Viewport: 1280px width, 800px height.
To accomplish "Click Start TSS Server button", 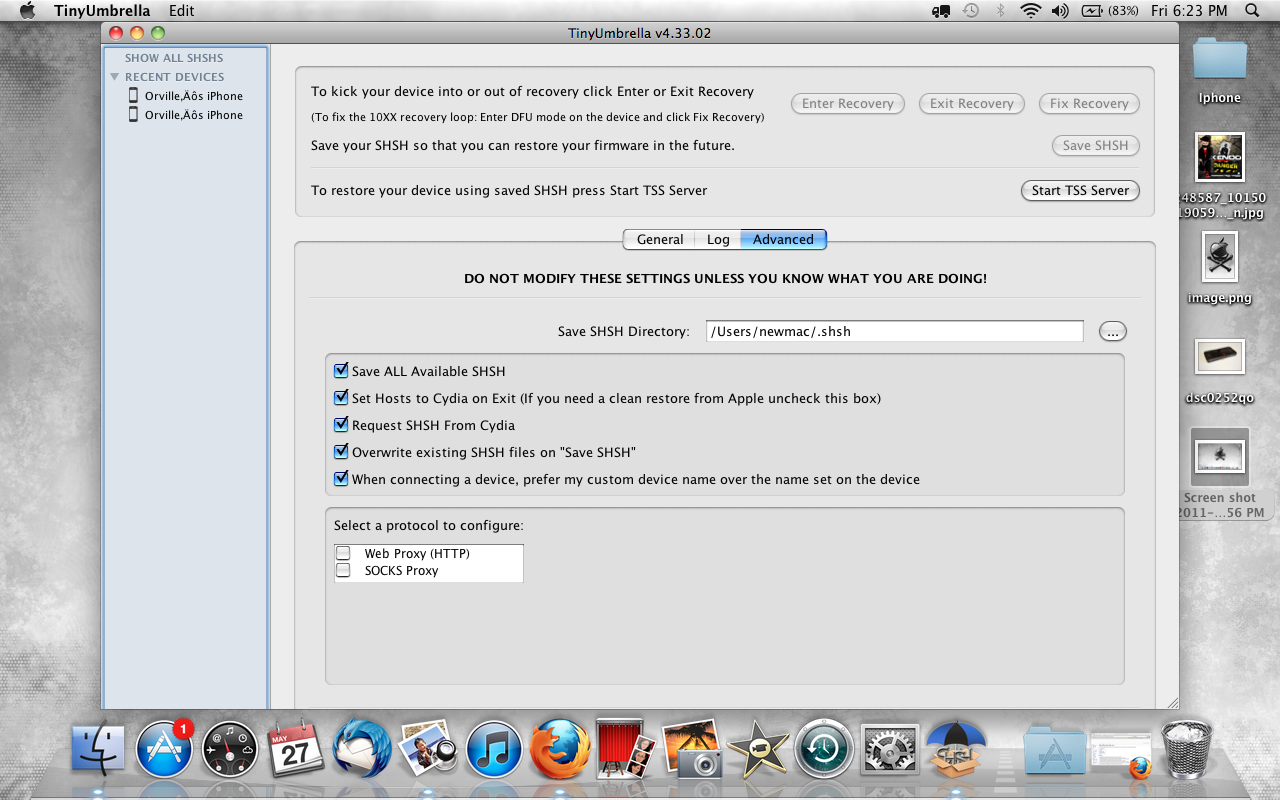I will (x=1080, y=190).
